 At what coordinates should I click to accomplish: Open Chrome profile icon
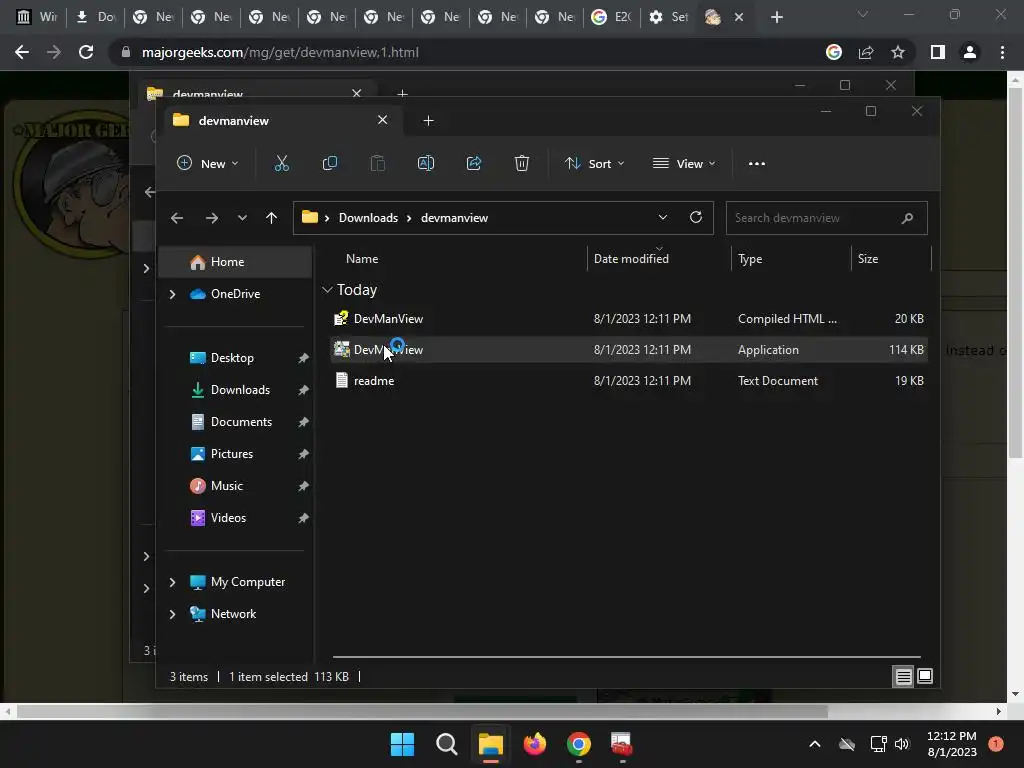(x=970, y=52)
